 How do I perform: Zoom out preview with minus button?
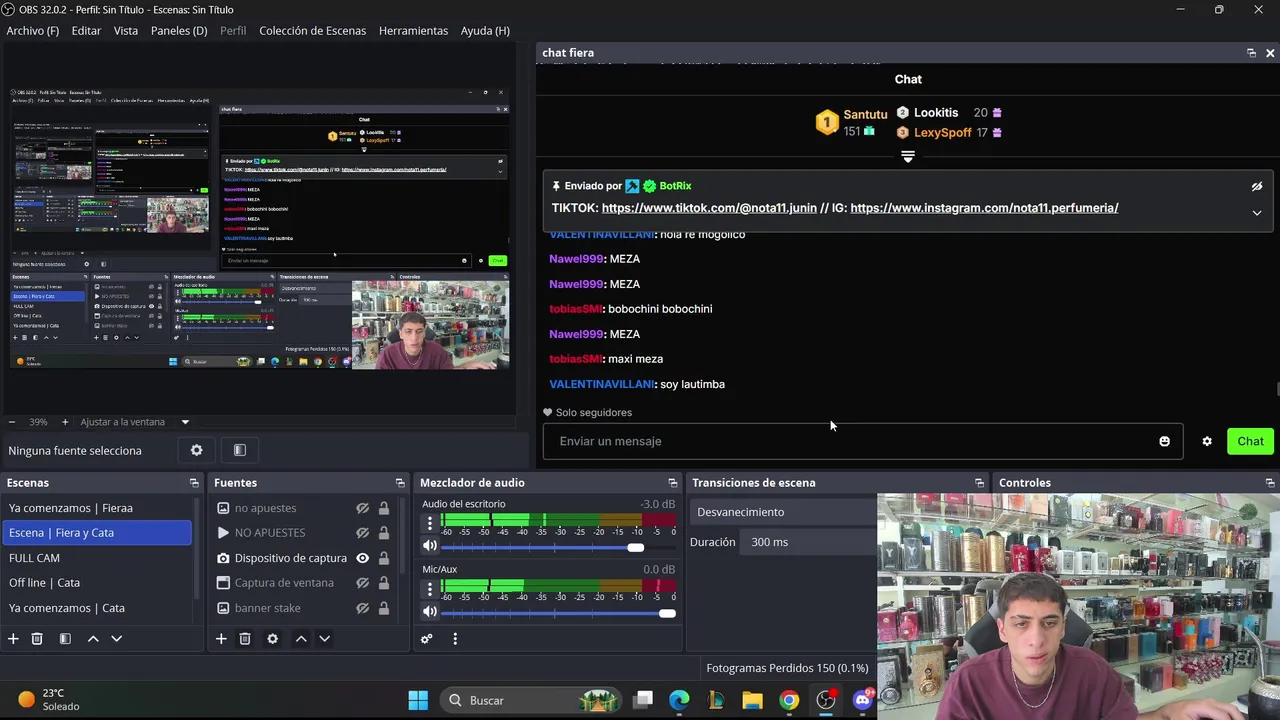click(10, 422)
